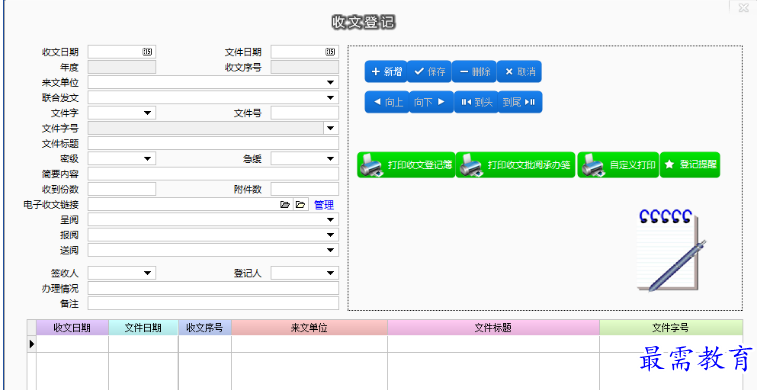Image resolution: width=761 pixels, height=390 pixels.
Task: Expand the 来文单位 dropdown
Action: pyautogui.click(x=331, y=83)
